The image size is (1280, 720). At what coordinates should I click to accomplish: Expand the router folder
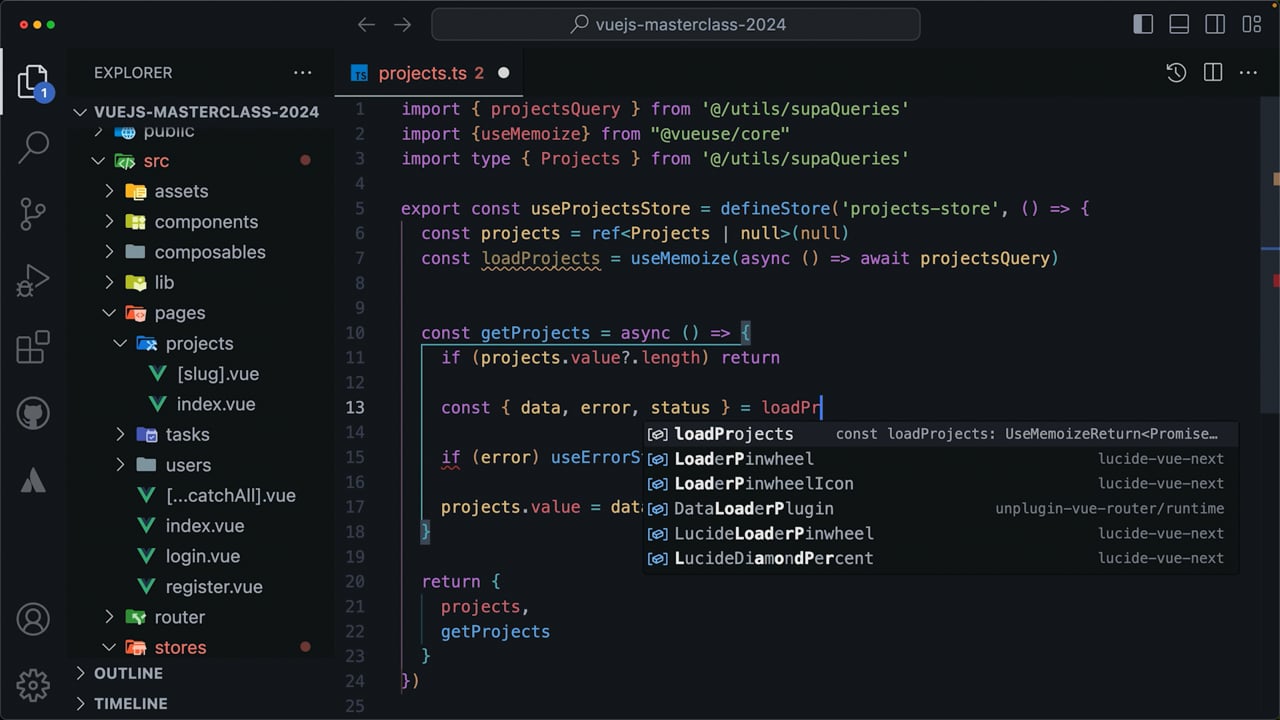click(200, 617)
